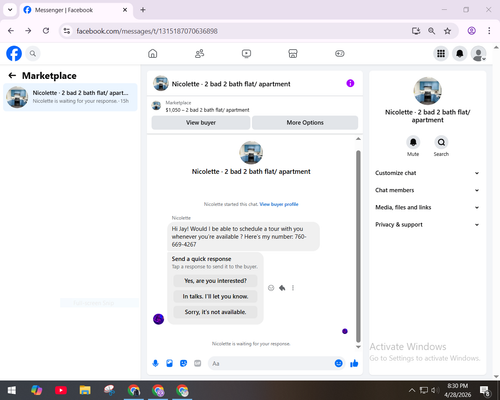Viewport: 500px width, 400px height.
Task: React to message with the emoji icon
Action: (271, 288)
